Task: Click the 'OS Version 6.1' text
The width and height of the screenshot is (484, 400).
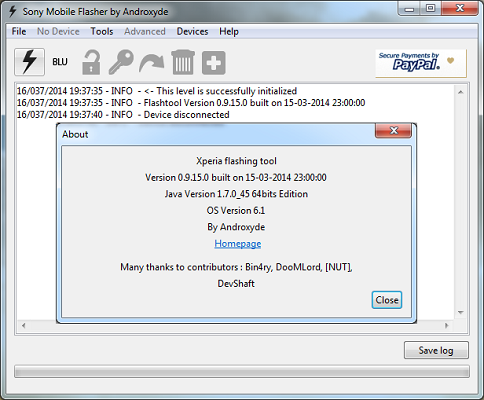Action: [x=236, y=211]
